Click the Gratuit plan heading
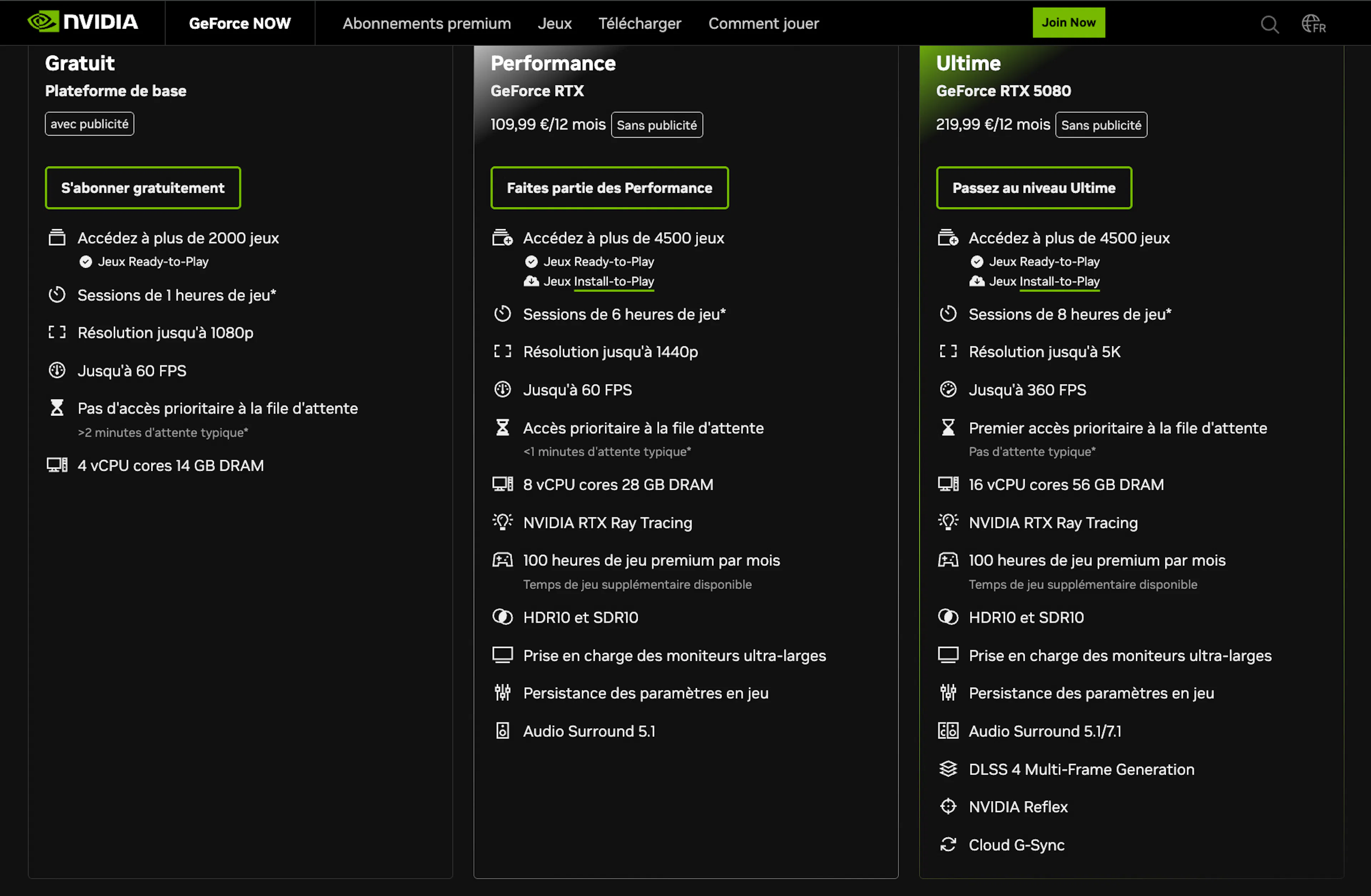 [80, 63]
